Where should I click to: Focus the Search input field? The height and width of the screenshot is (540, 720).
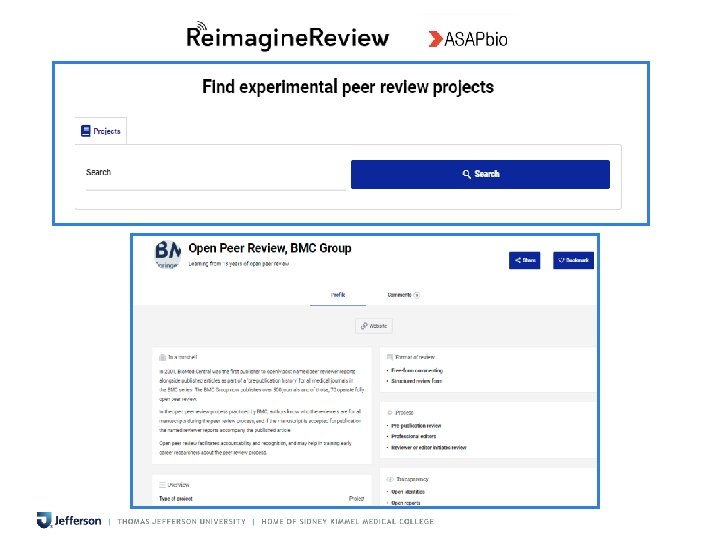(215, 174)
